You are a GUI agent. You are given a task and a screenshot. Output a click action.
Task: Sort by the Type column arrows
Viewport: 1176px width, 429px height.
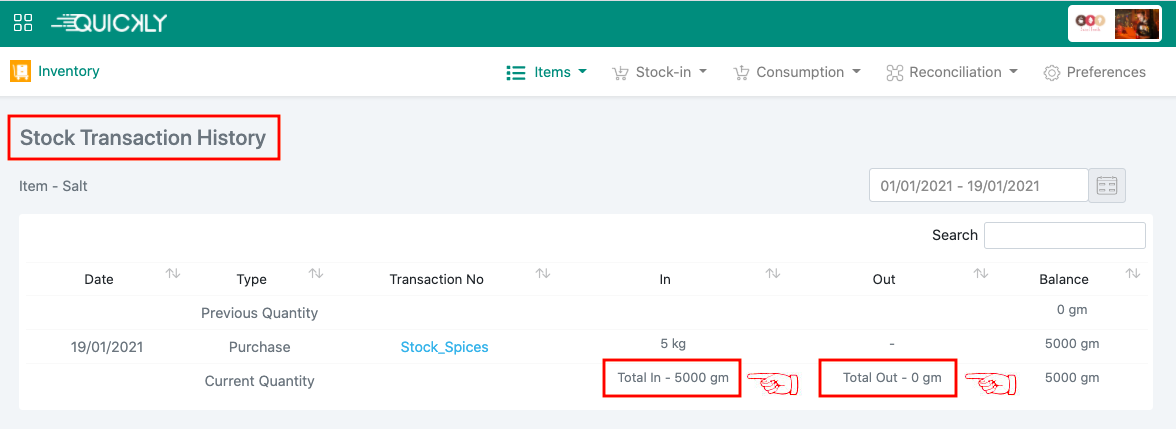(x=316, y=274)
